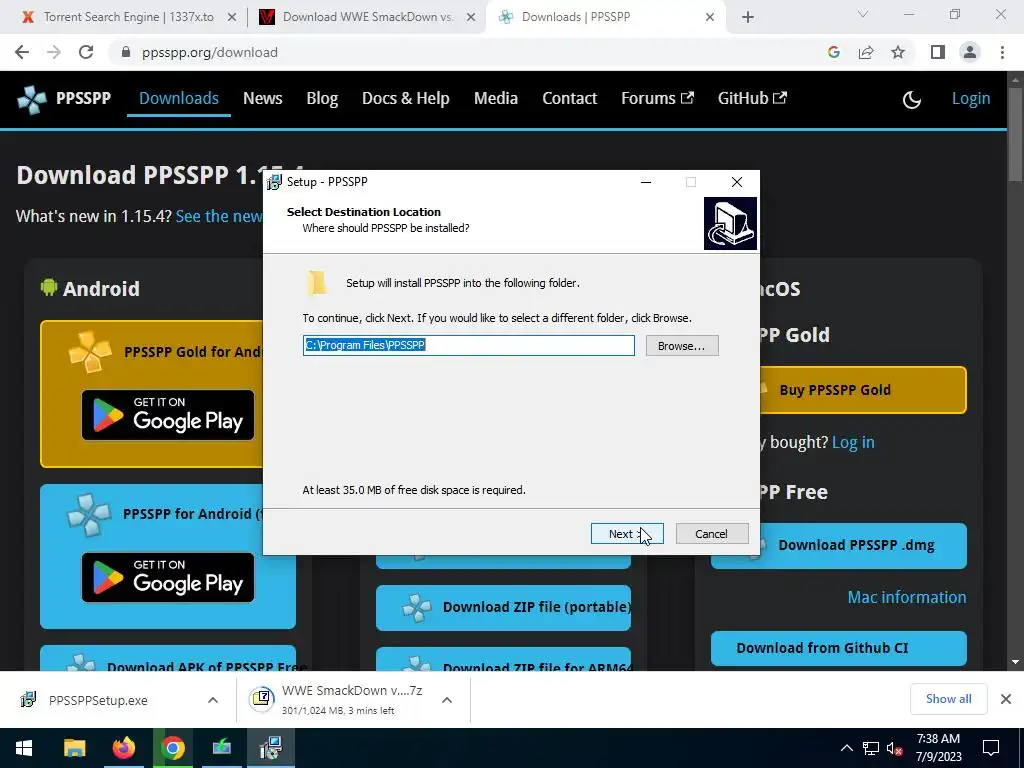Click Setup window title bar icon

[274, 182]
